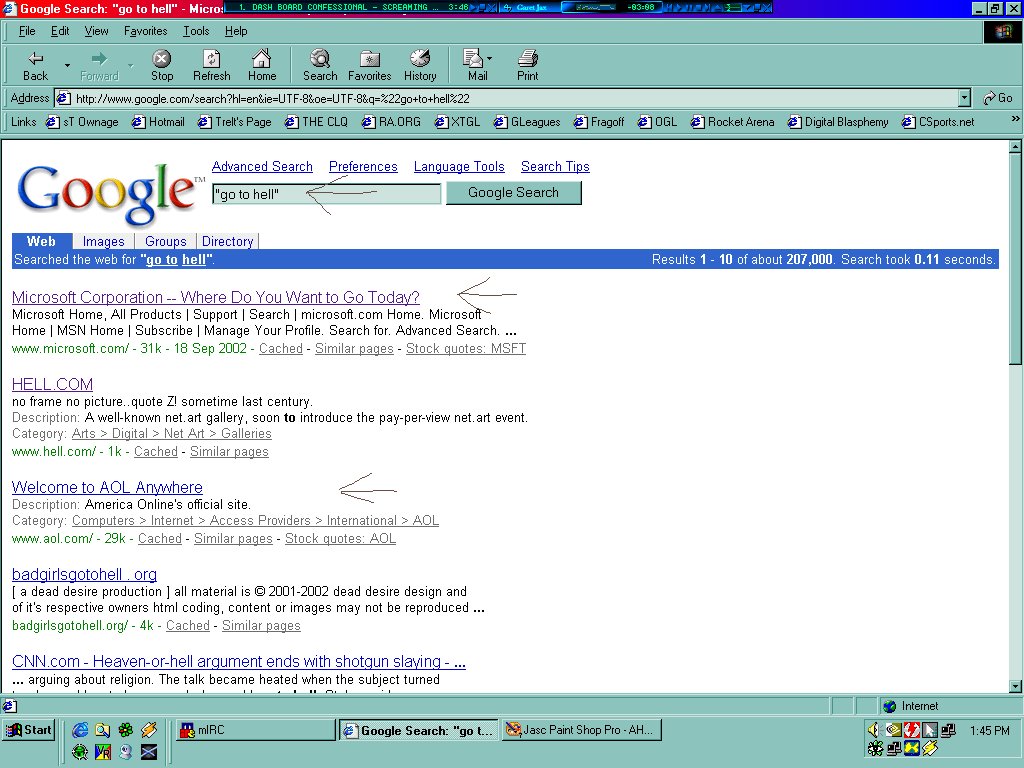Click in the Google search query field
Screen dimensions: 1024x768
[327, 194]
